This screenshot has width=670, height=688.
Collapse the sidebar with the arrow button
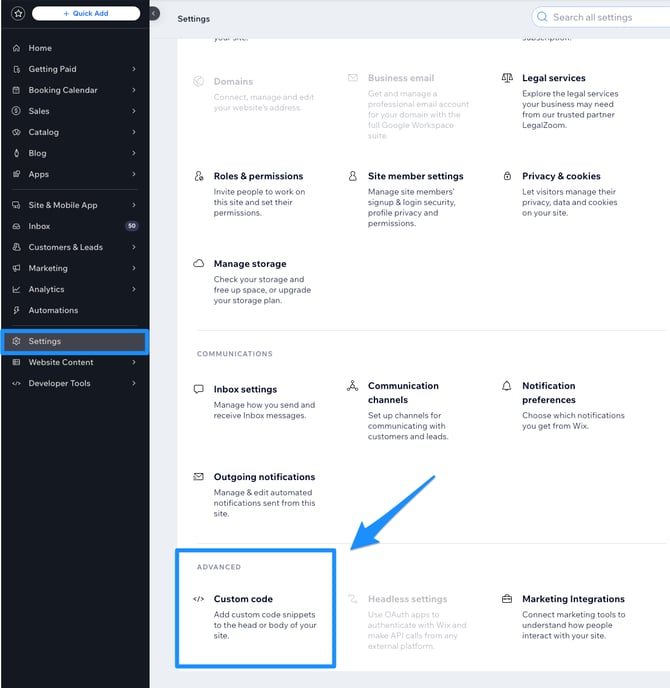click(154, 14)
